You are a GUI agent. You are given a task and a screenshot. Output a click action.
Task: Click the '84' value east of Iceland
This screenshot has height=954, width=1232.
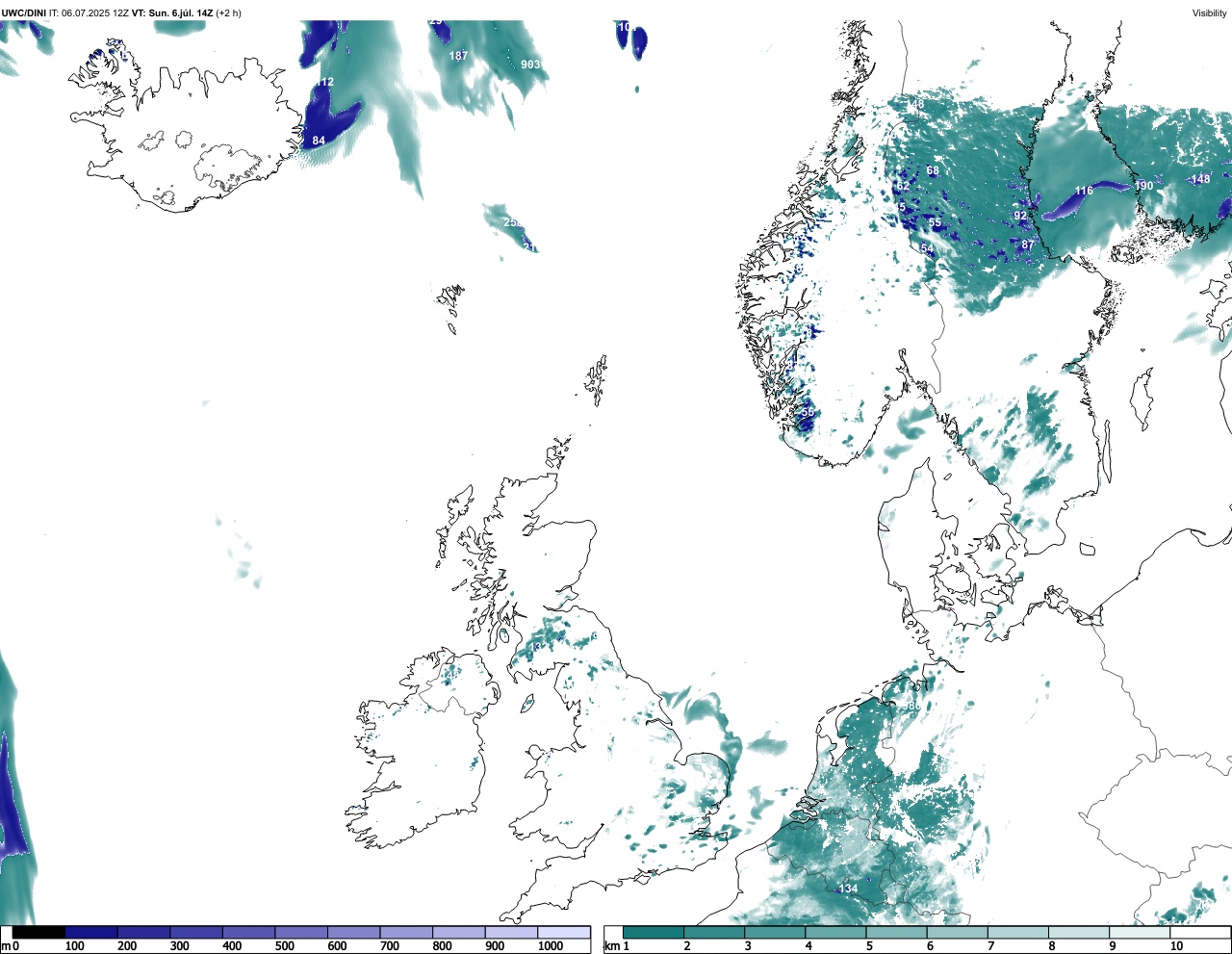tap(319, 141)
